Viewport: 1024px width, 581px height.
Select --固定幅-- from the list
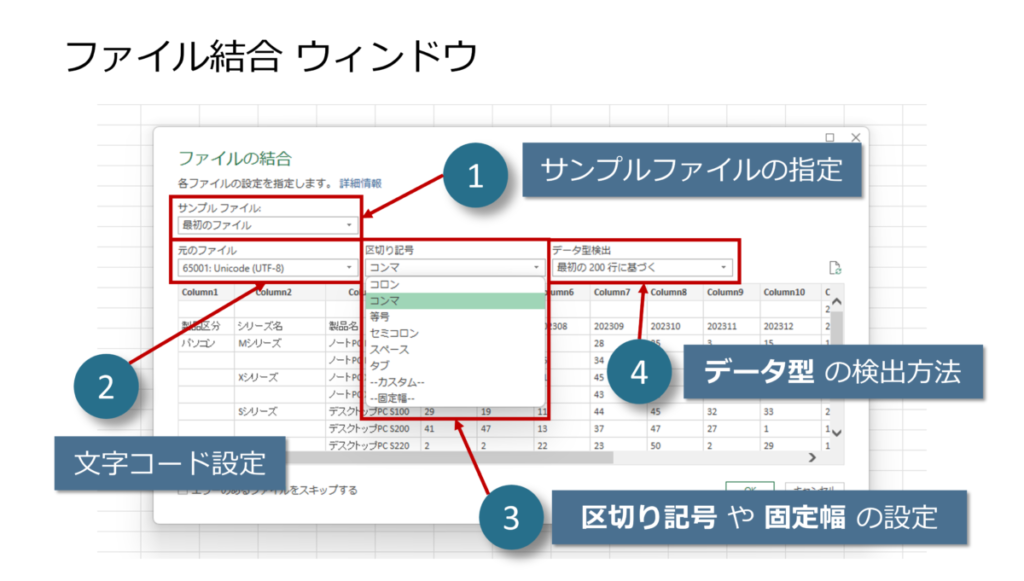tap(394, 398)
